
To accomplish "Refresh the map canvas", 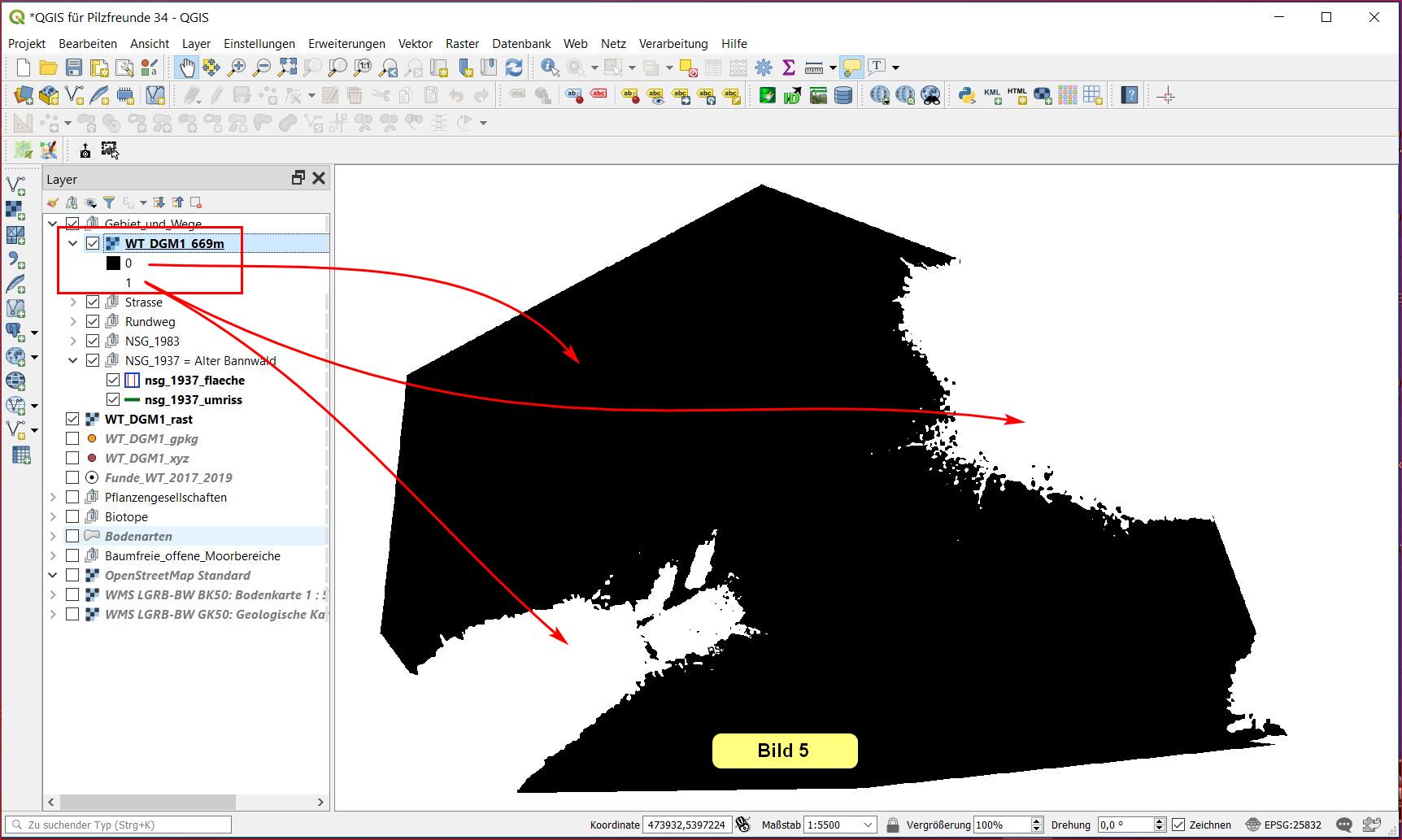I will click(514, 67).
